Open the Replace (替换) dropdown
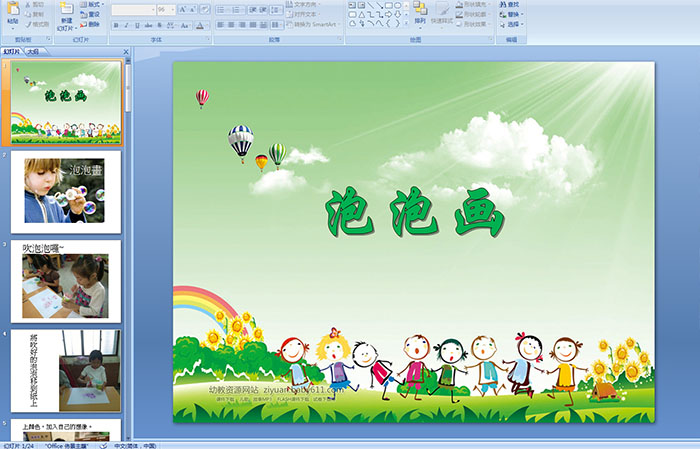 pos(512,14)
